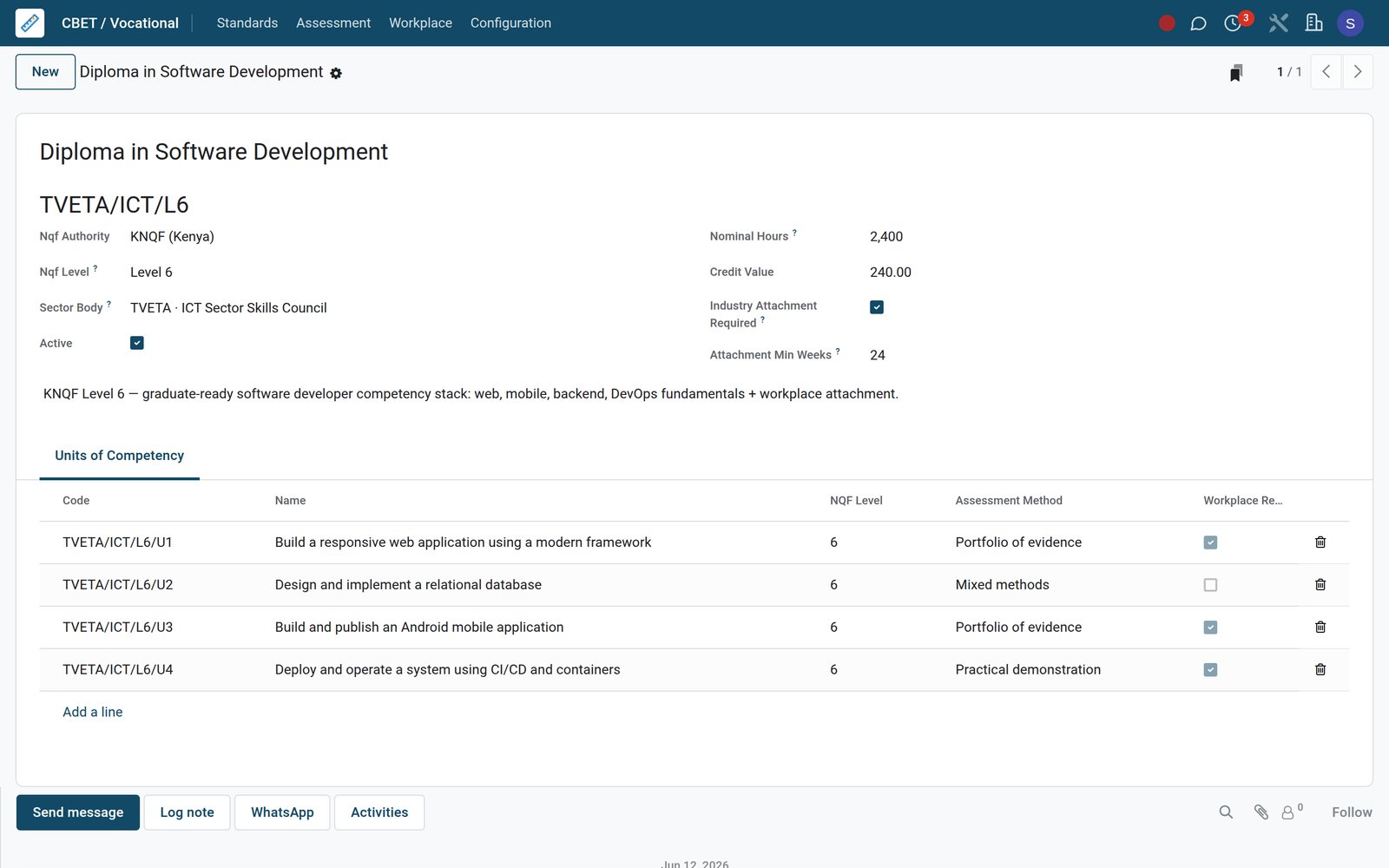Image resolution: width=1389 pixels, height=868 pixels.
Task: Click the red recording status dot
Action: click(1167, 23)
